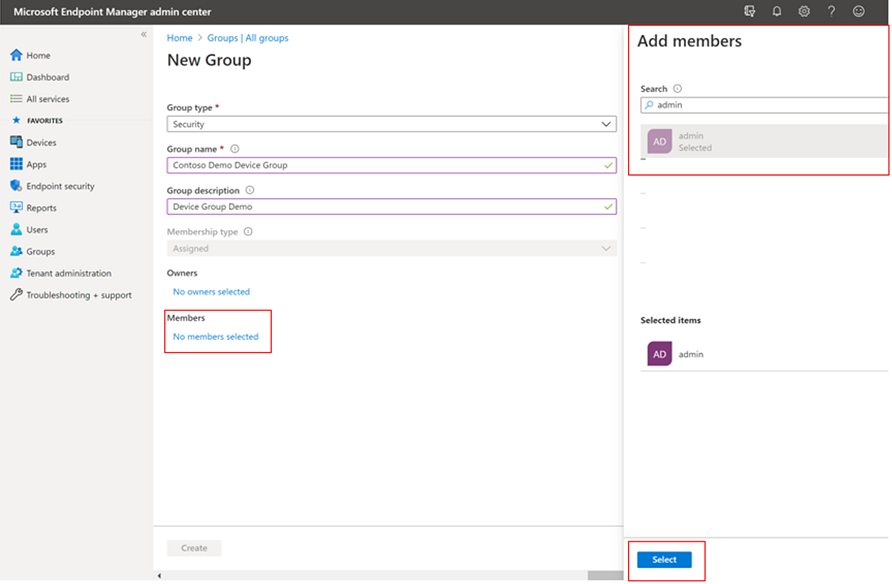This screenshot has height=584, width=892.
Task: Open the directory and subscription filter icon
Action: coord(749,11)
